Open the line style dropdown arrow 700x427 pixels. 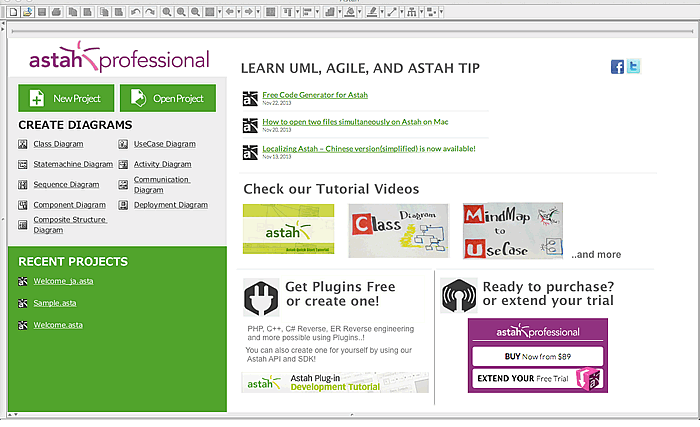coord(401,12)
